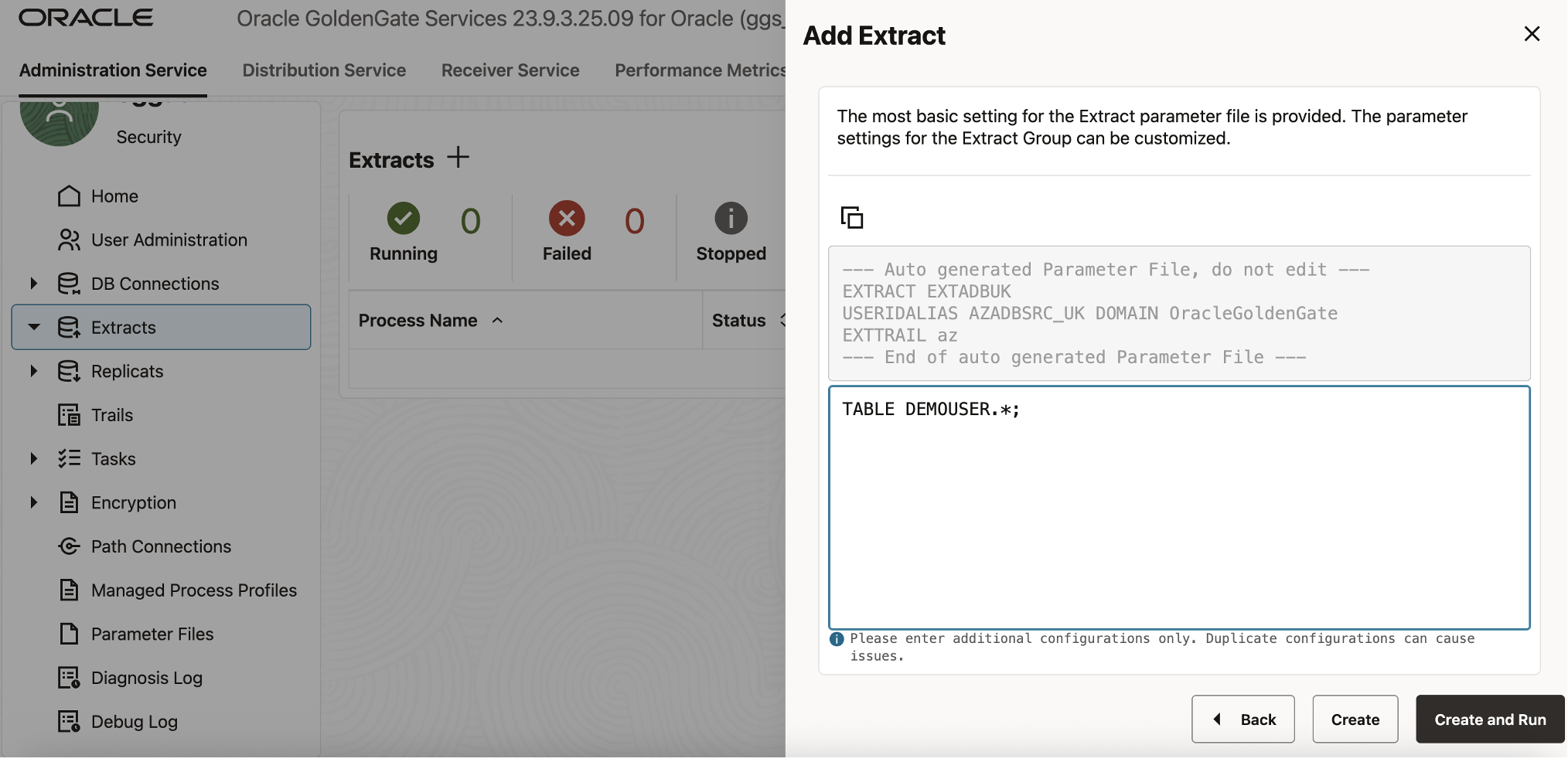1568x762 pixels.
Task: Click the User Administration people icon
Action: click(69, 240)
